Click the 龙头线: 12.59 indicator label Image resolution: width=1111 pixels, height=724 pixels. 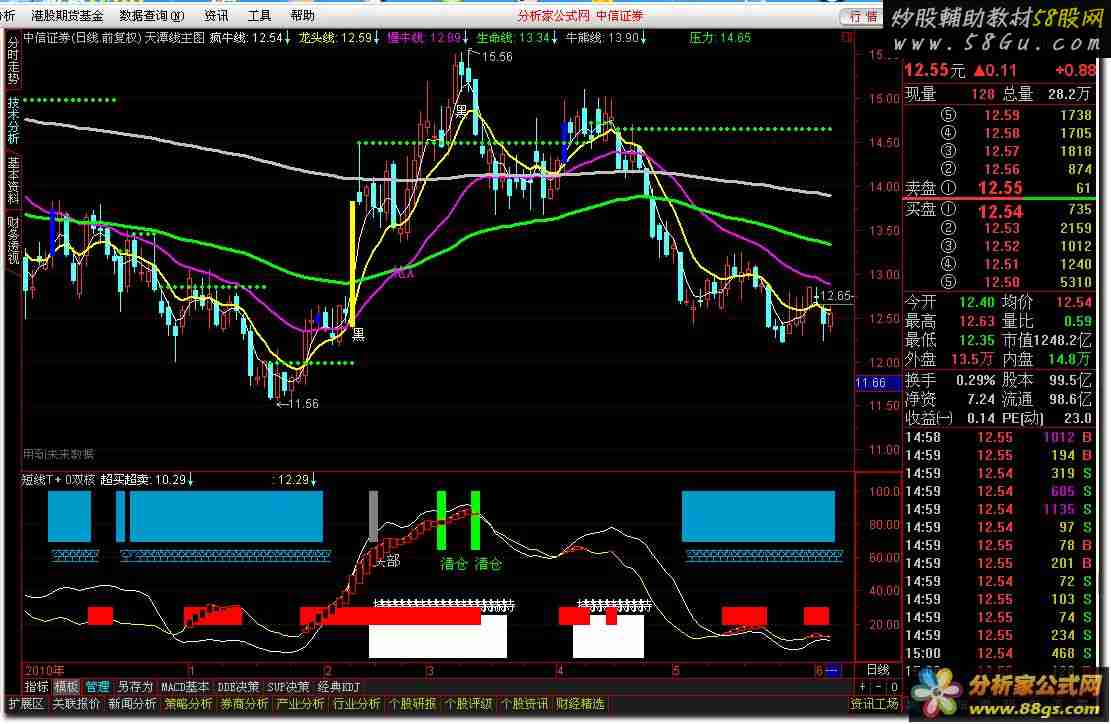point(339,38)
